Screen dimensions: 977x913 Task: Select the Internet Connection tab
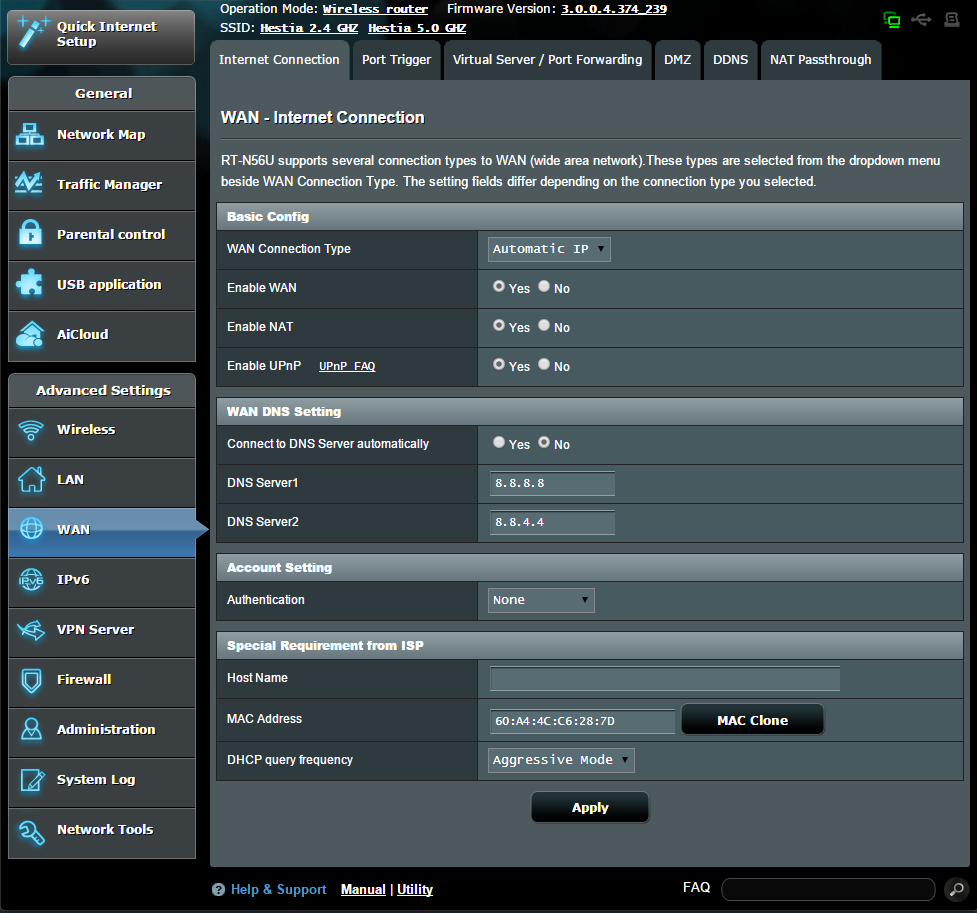(279, 60)
